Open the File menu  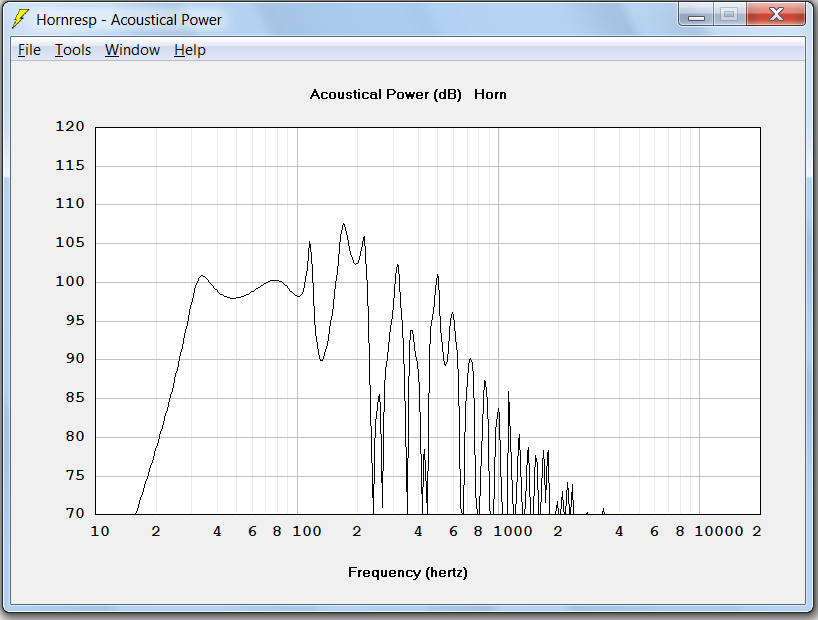29,50
